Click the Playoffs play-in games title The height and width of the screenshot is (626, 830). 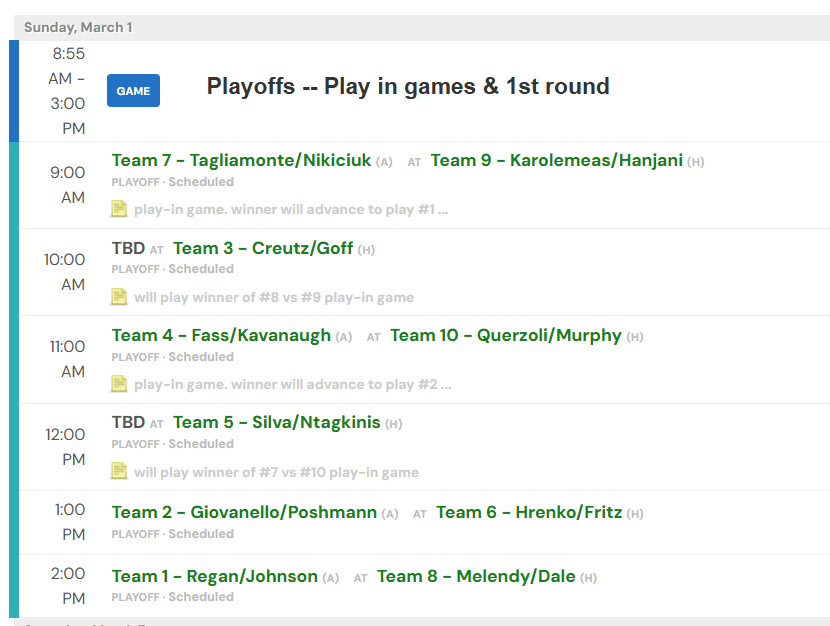[408, 86]
